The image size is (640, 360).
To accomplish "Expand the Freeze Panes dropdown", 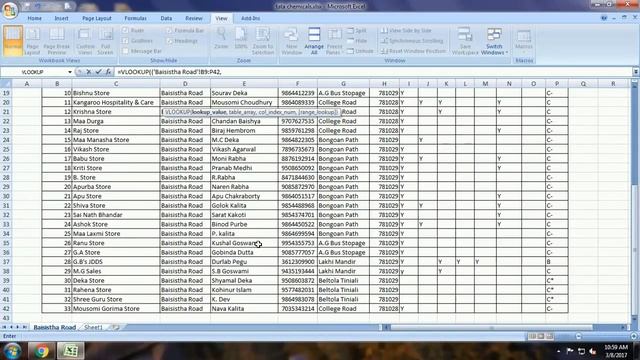I will [334, 40].
